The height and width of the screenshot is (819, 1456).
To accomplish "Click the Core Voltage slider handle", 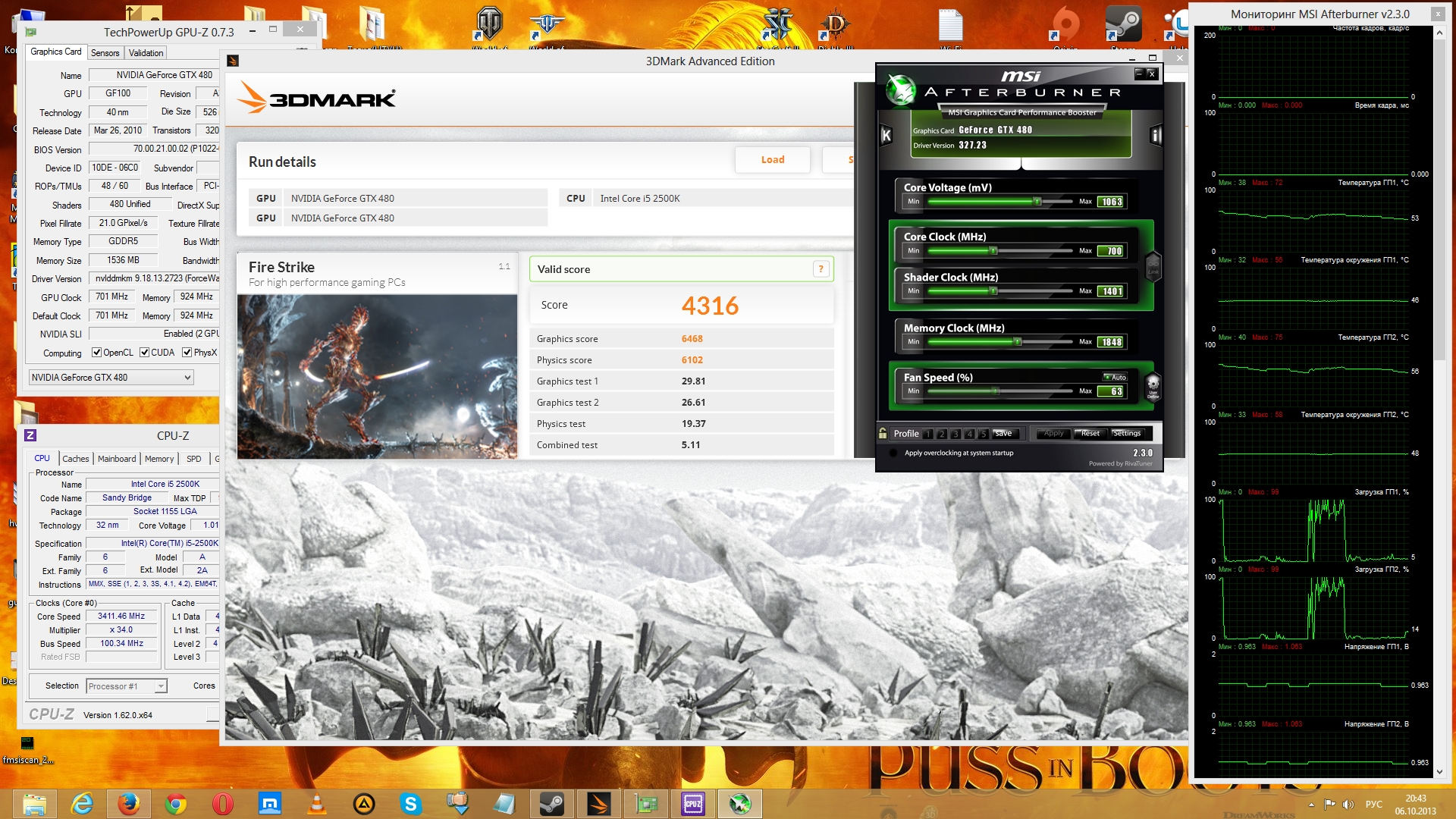I will coord(1037,202).
